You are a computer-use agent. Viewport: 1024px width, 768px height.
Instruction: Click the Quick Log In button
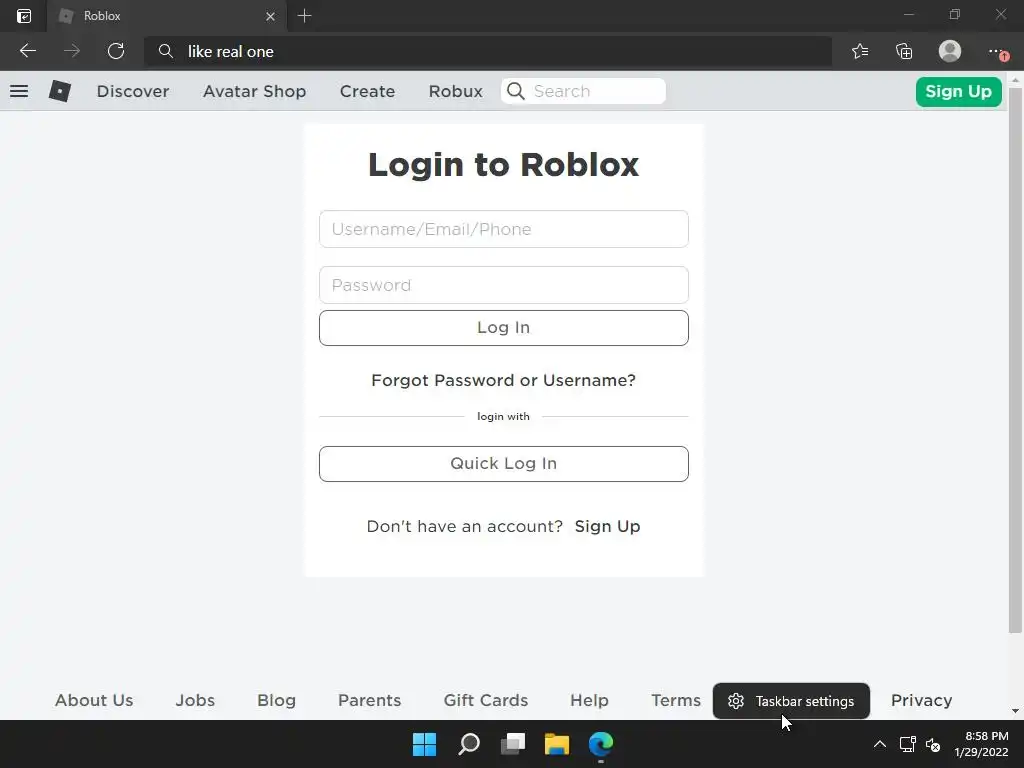click(504, 464)
